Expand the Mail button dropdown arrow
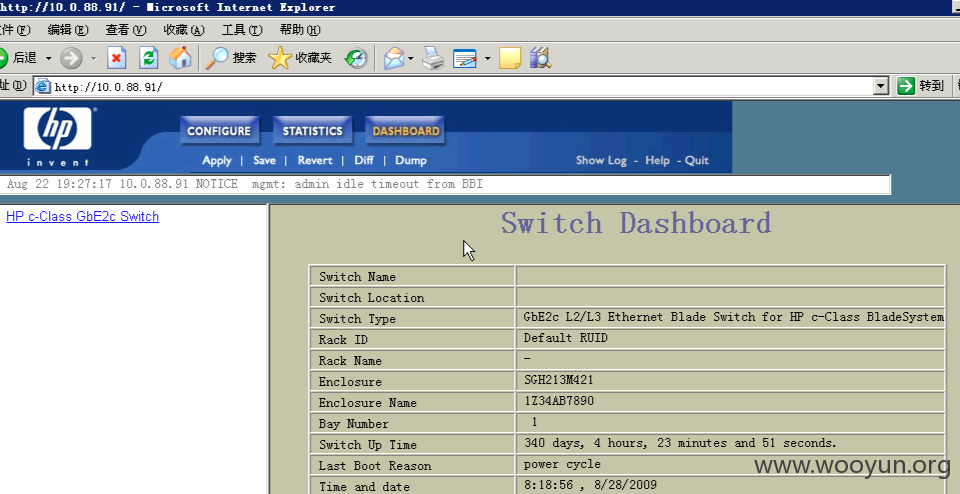 click(x=410, y=59)
